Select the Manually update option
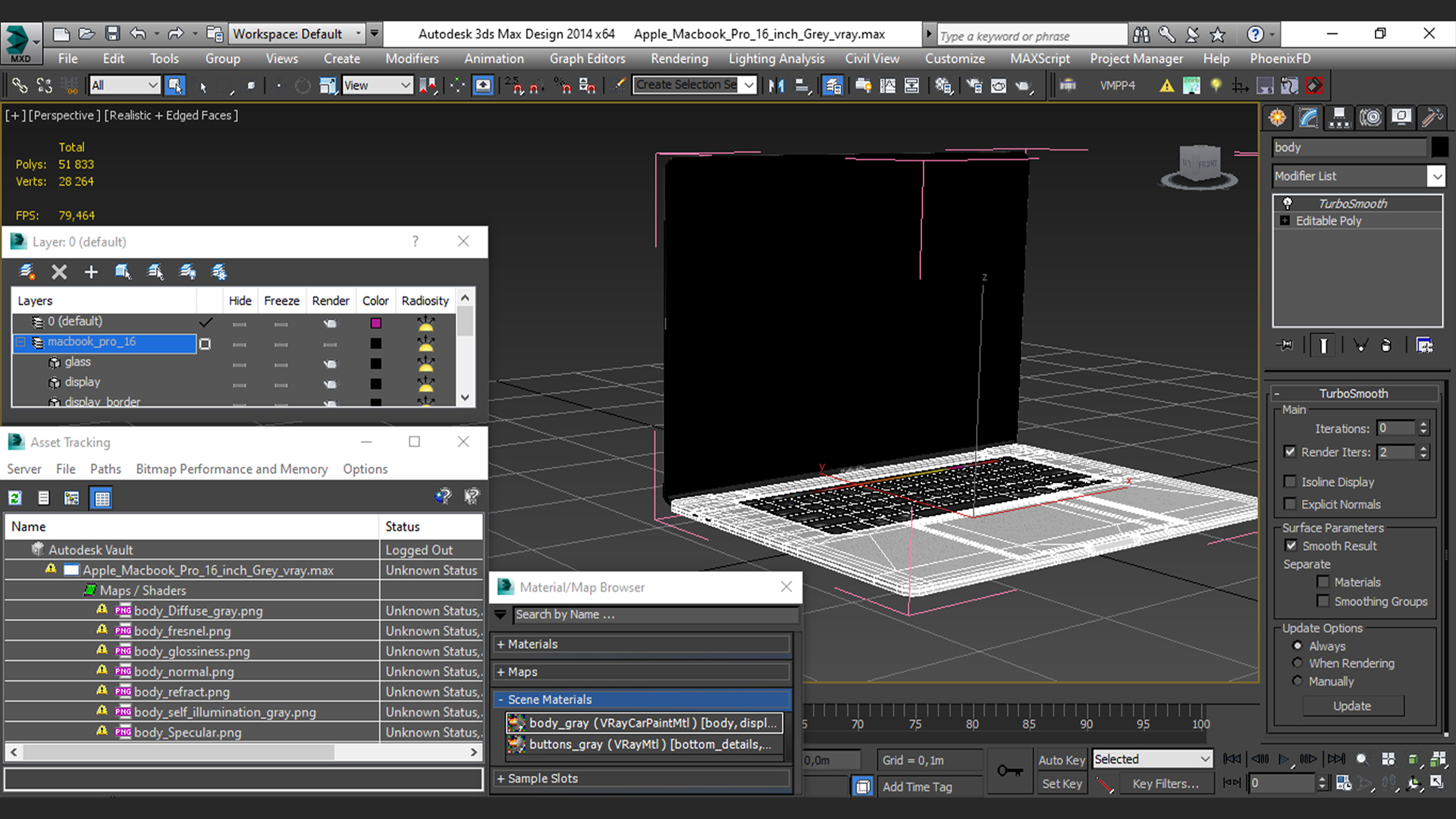The width and height of the screenshot is (1456, 819). pos(1298,681)
